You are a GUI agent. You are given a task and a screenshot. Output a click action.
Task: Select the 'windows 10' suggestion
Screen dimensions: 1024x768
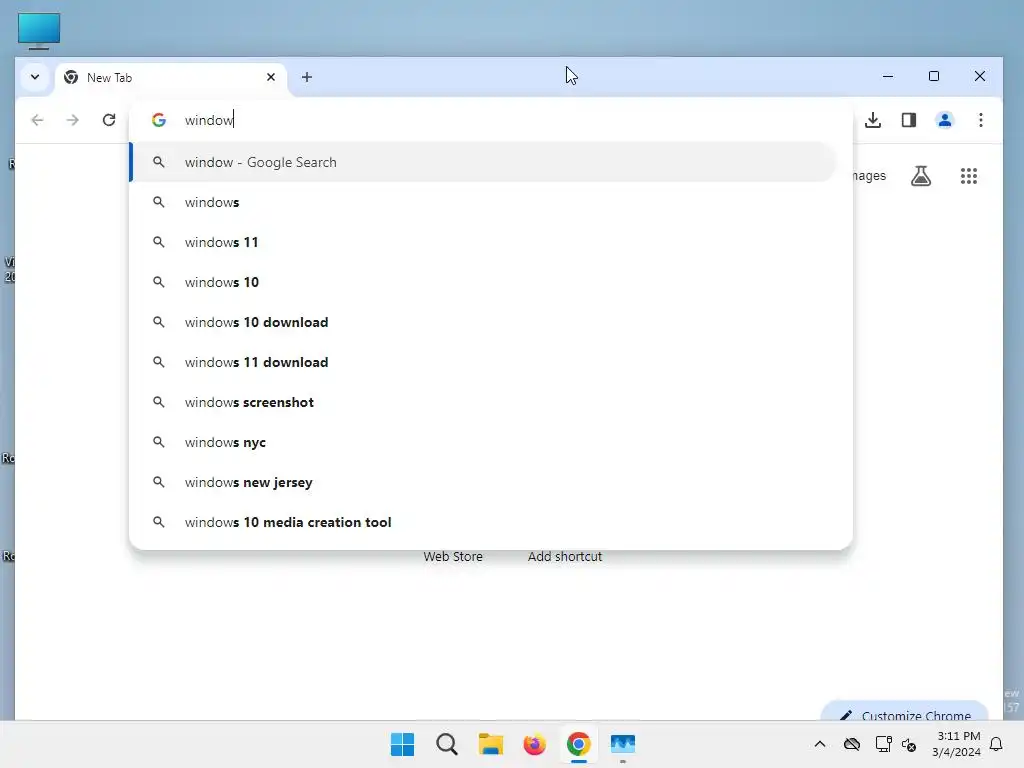coord(483,282)
